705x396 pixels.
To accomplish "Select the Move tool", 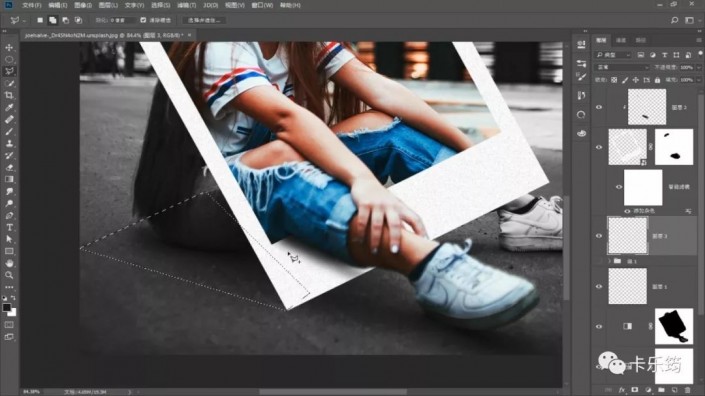I will coord(9,48).
